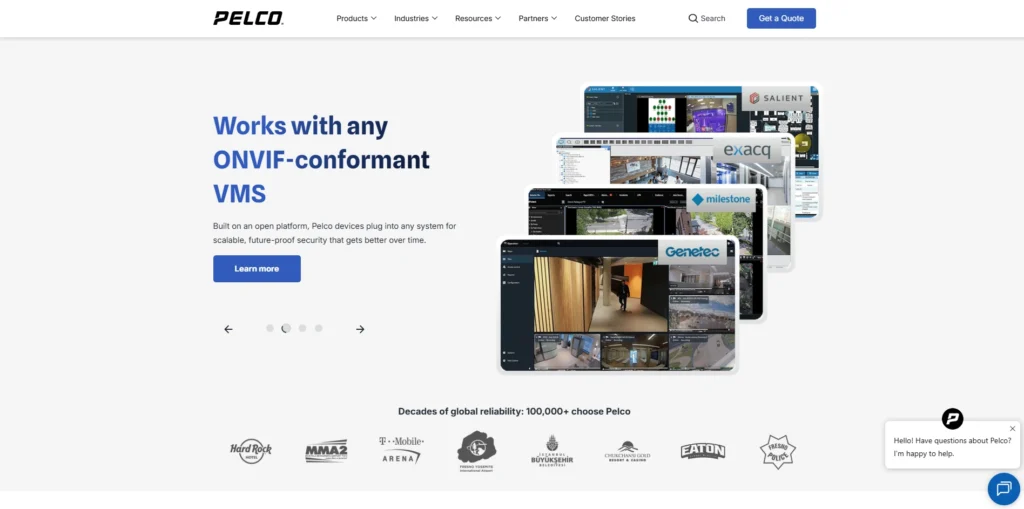Click the Hard Rock Hotel logo
The height and width of the screenshot is (509, 1024).
(251, 450)
